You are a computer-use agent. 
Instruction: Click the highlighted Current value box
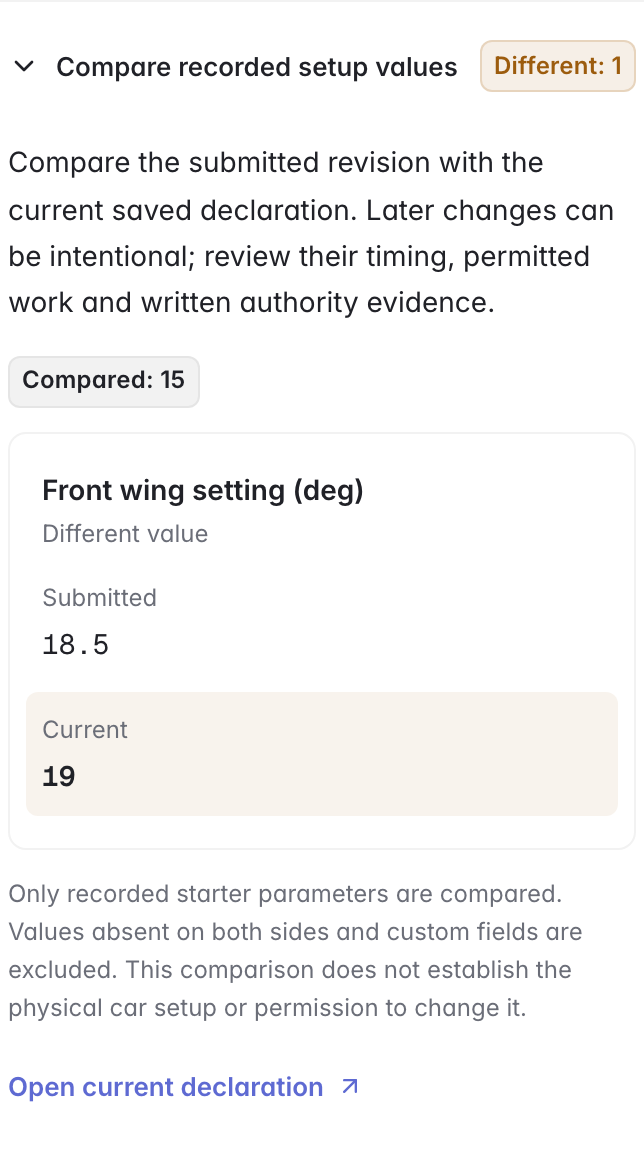(322, 753)
